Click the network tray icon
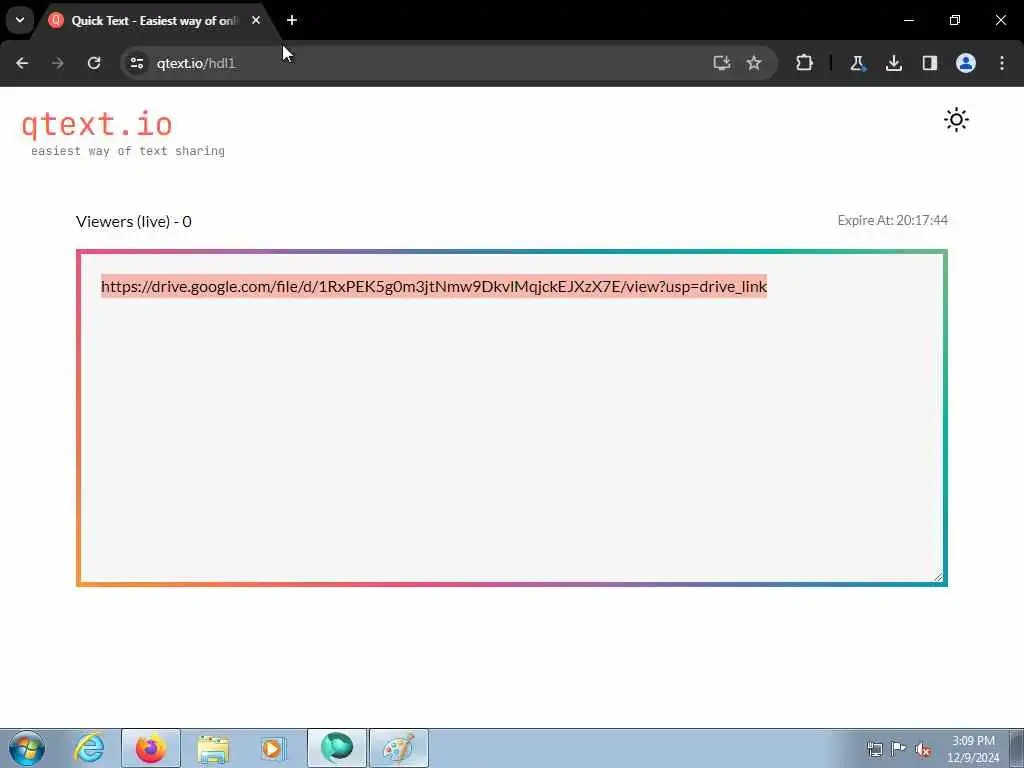 (874, 749)
